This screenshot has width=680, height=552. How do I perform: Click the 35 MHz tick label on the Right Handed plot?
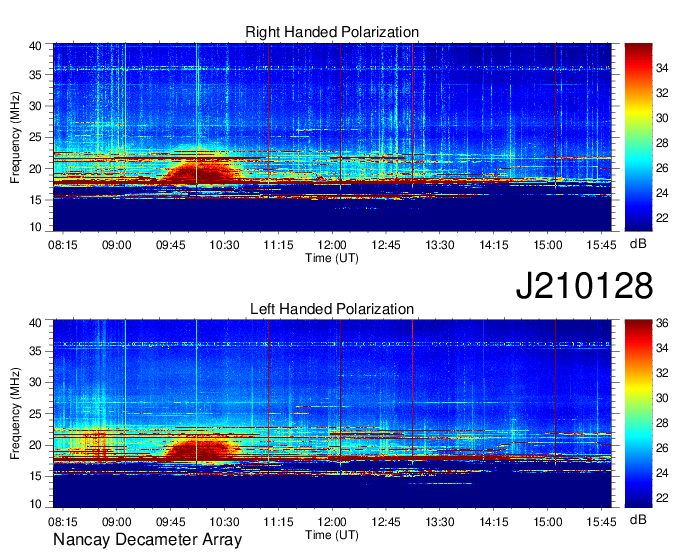[36, 75]
